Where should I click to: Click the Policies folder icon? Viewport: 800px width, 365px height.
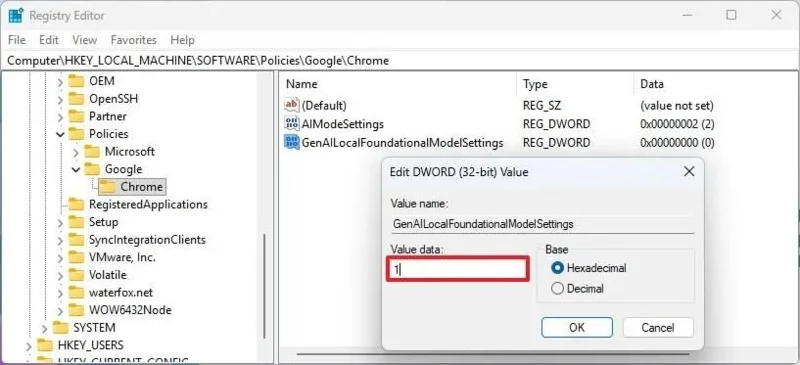click(76, 134)
